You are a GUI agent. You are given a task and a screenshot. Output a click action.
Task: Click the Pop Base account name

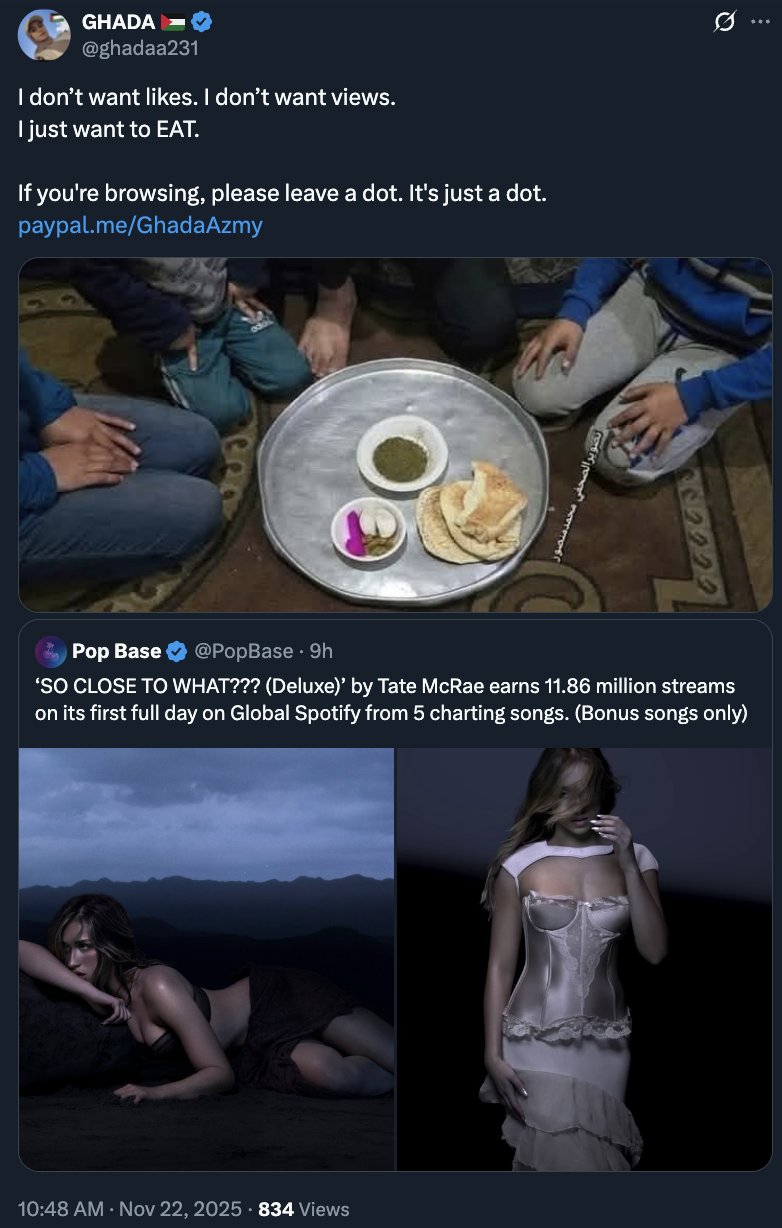click(116, 651)
